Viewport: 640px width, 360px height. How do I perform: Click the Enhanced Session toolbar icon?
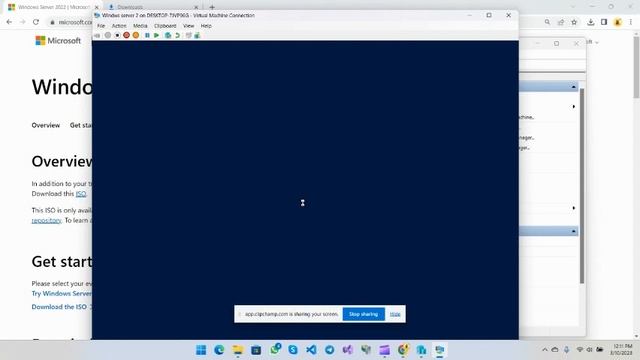tap(189, 36)
